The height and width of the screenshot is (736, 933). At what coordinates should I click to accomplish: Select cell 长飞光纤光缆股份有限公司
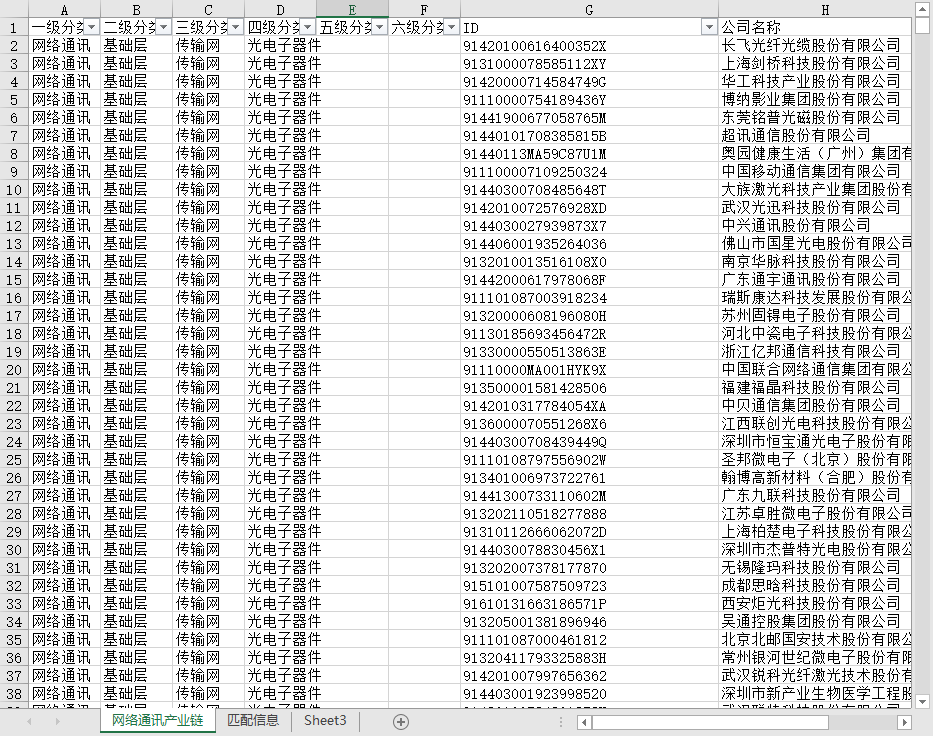pos(815,45)
